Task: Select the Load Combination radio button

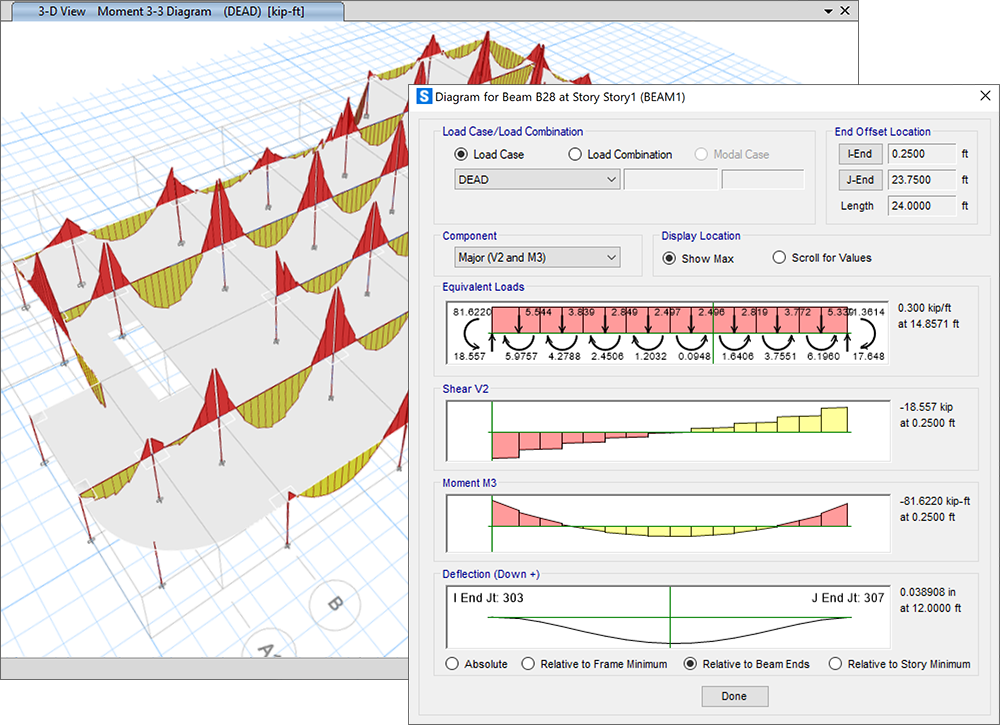Action: 575,155
